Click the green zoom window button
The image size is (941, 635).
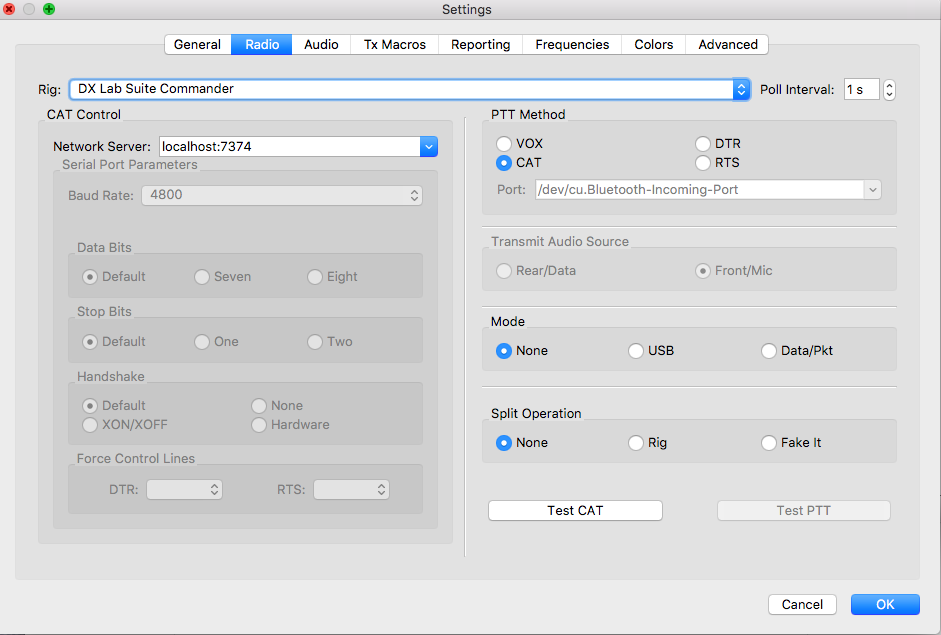click(49, 9)
